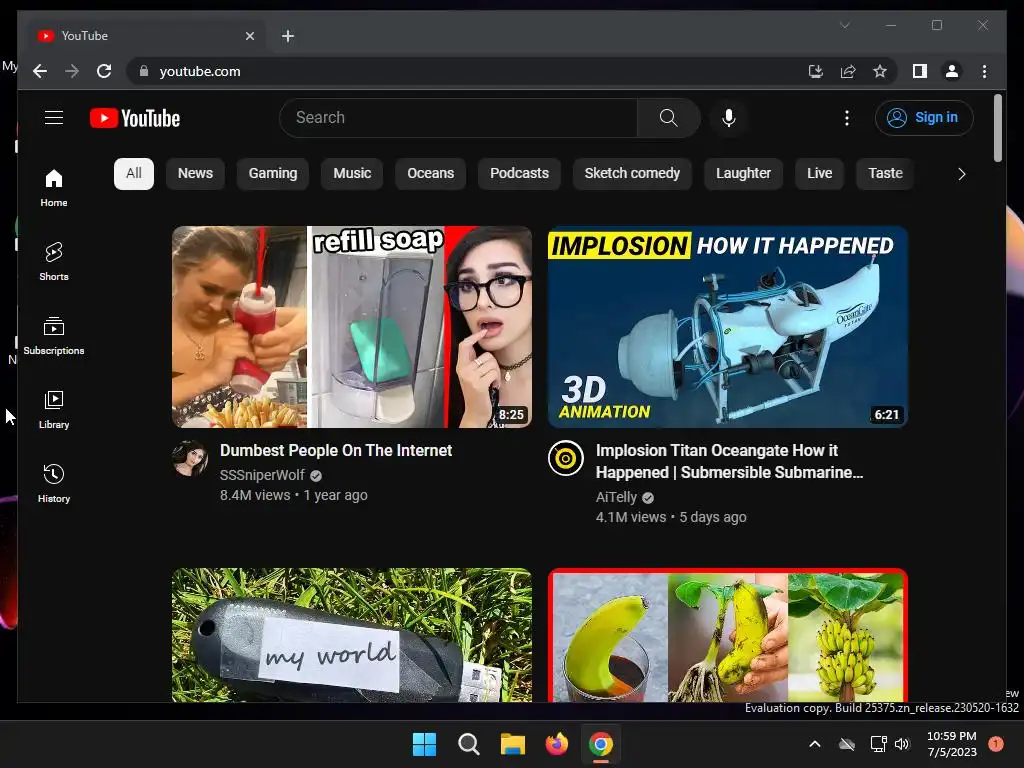1024x768 pixels.
Task: Open Implosion Titan Oceangate video title
Action: (729, 461)
